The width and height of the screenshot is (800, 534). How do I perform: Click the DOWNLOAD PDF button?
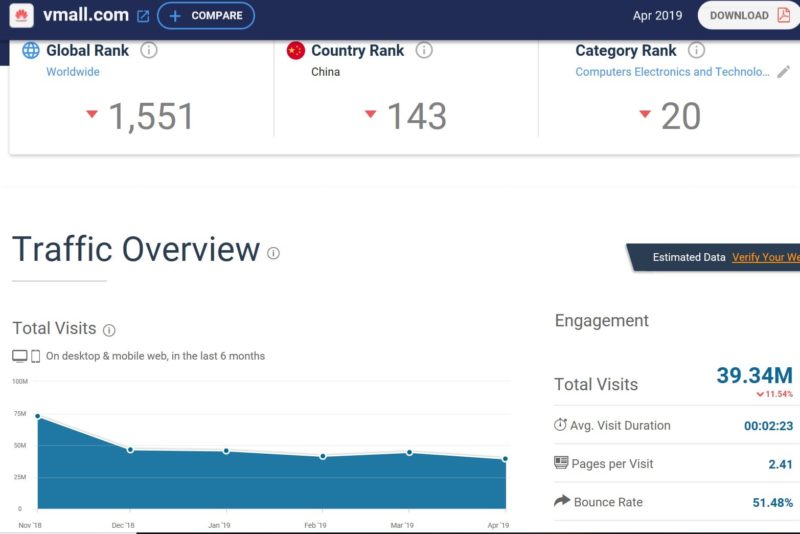[x=748, y=15]
